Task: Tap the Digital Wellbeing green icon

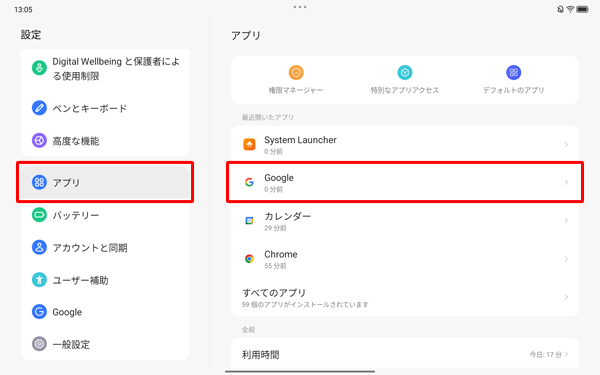Action: (39, 68)
